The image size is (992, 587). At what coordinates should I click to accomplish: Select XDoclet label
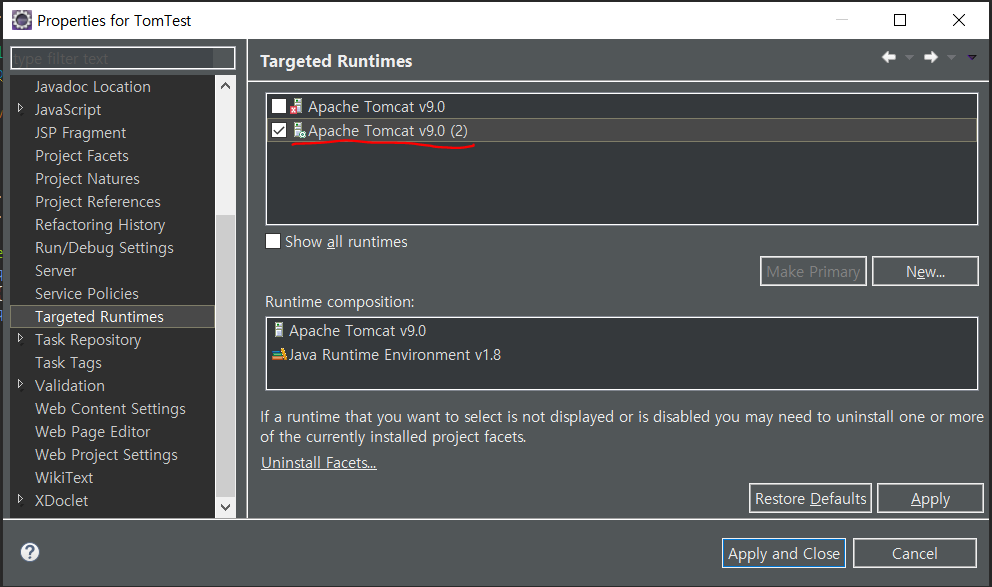(x=61, y=501)
